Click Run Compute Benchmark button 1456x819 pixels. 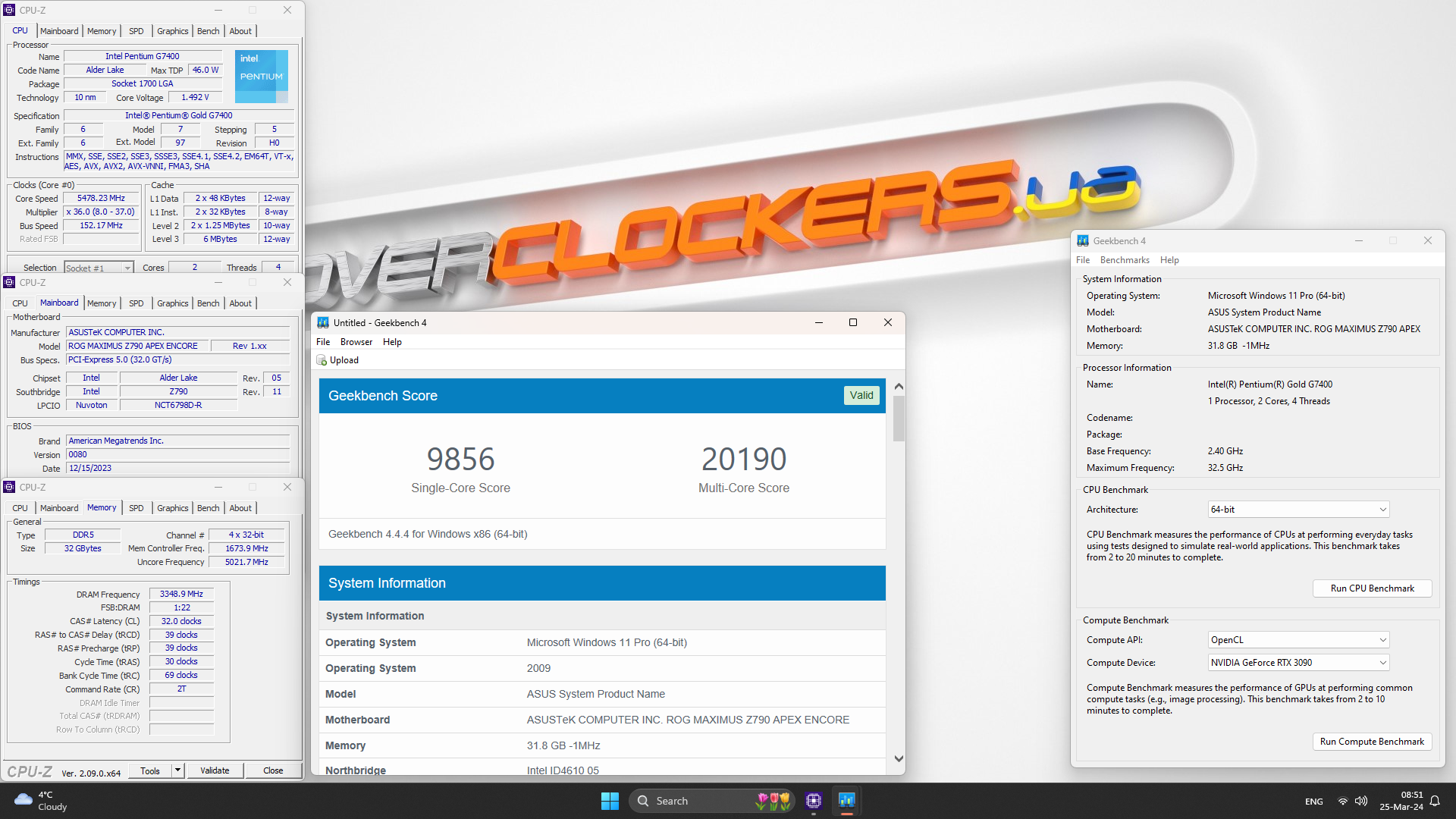1372,742
